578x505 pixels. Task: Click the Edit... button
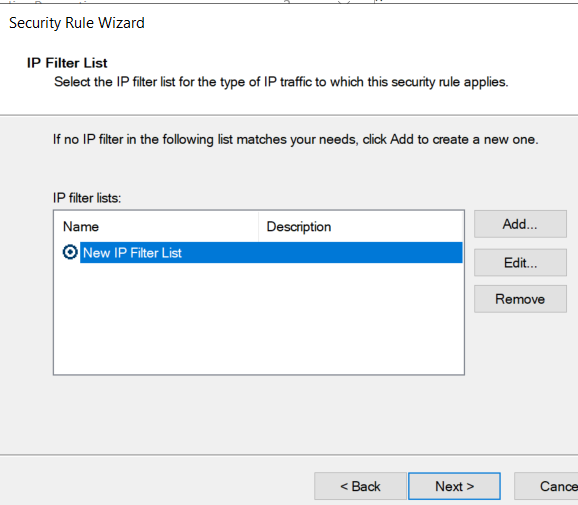coord(520,262)
